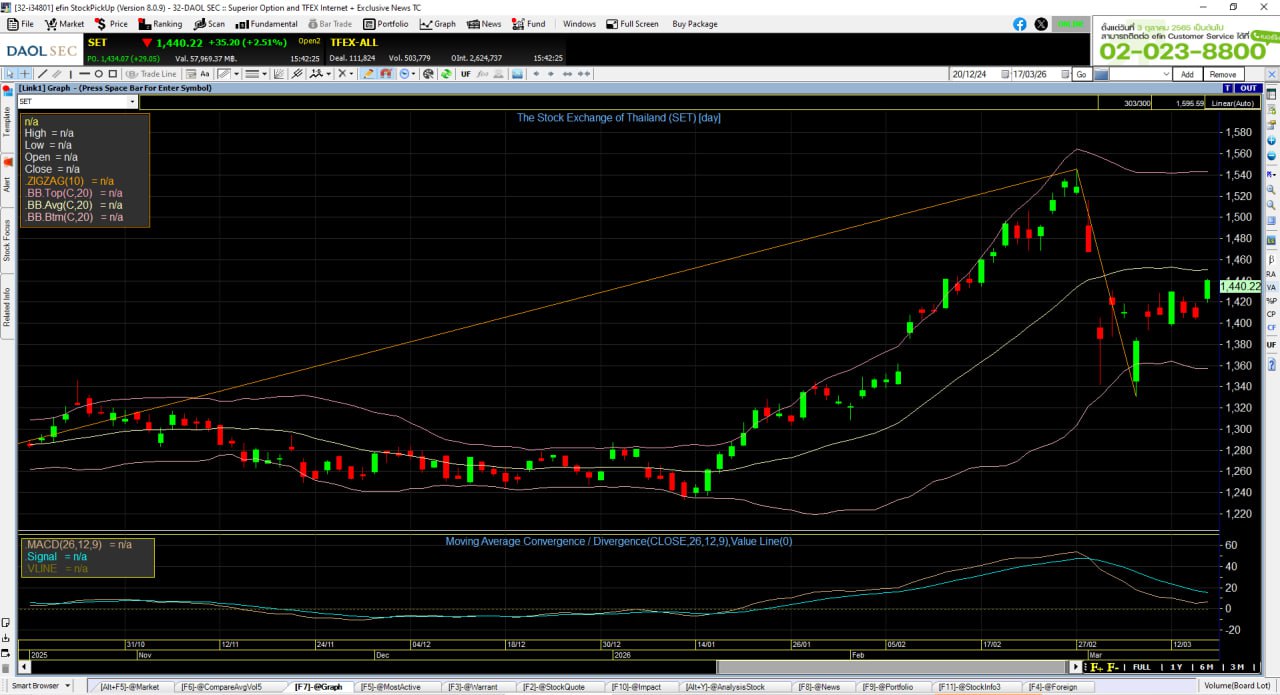Select the rectangle drawing tool
This screenshot has width=1280, height=695.
(x=113, y=73)
